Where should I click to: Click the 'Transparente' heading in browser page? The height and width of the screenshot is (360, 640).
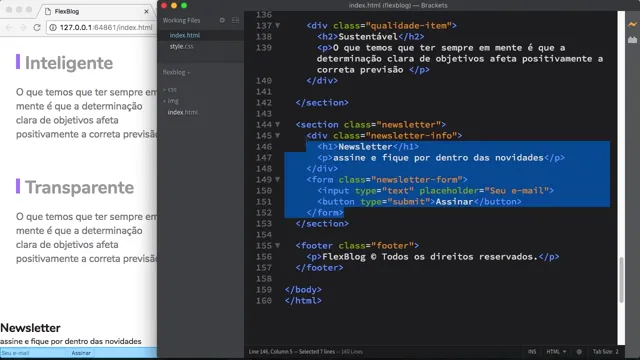[x=79, y=187]
